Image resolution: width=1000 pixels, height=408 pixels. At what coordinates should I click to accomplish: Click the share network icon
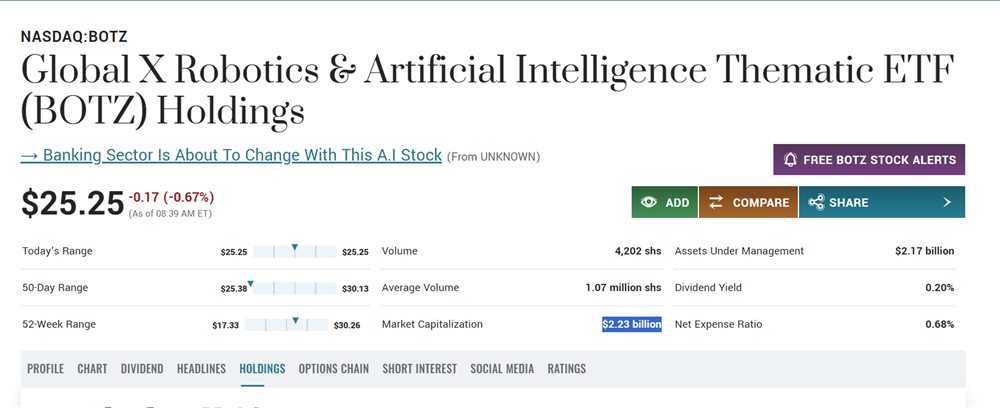(816, 202)
